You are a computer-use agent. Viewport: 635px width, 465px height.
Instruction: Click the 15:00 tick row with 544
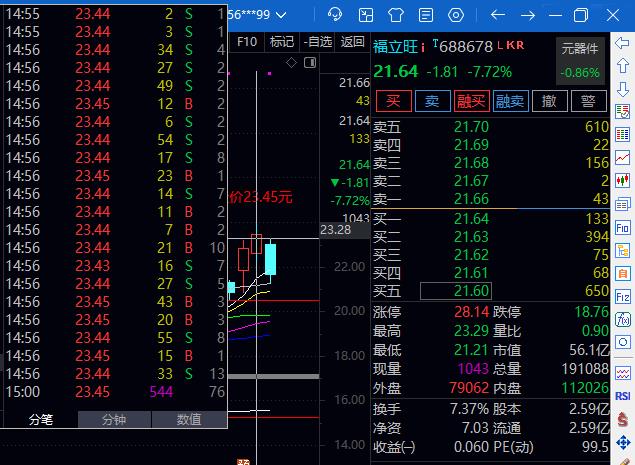pos(115,392)
